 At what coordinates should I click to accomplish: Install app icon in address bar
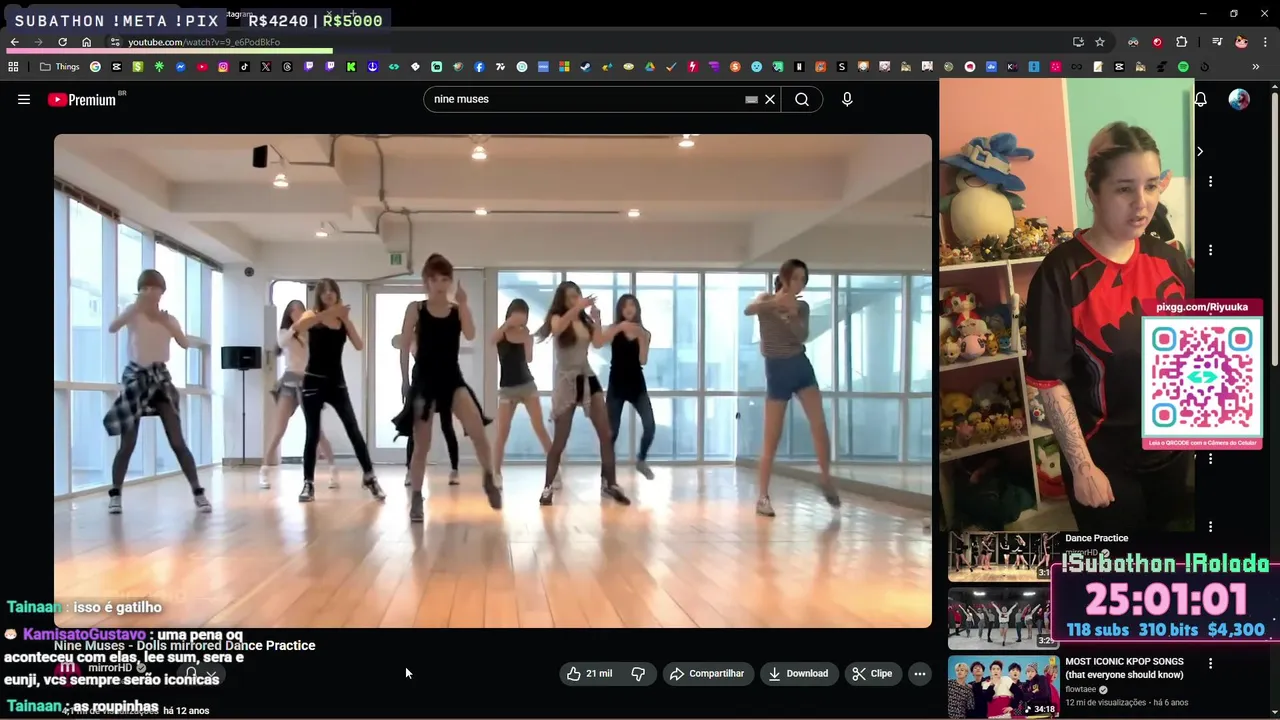point(1078,42)
